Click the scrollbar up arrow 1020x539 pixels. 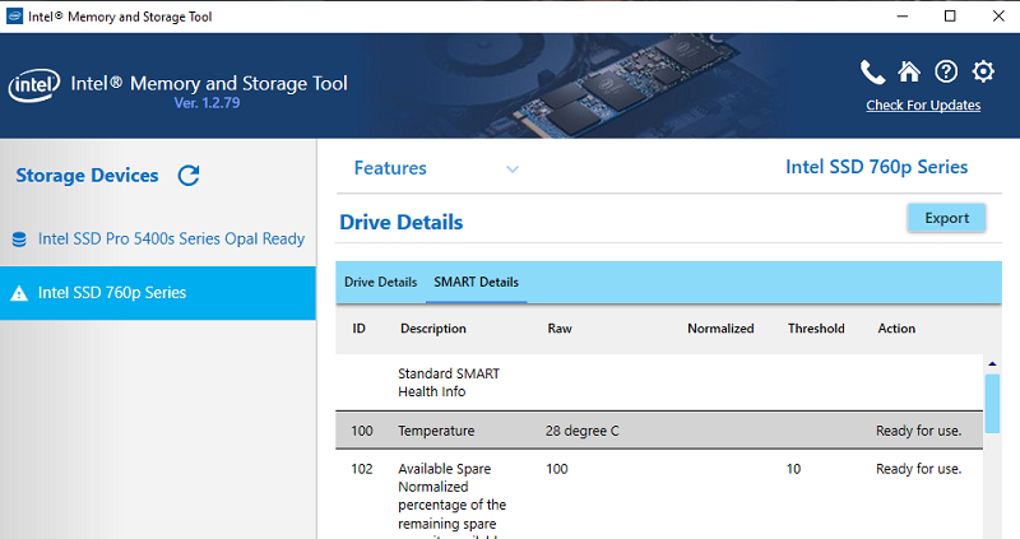[992, 364]
